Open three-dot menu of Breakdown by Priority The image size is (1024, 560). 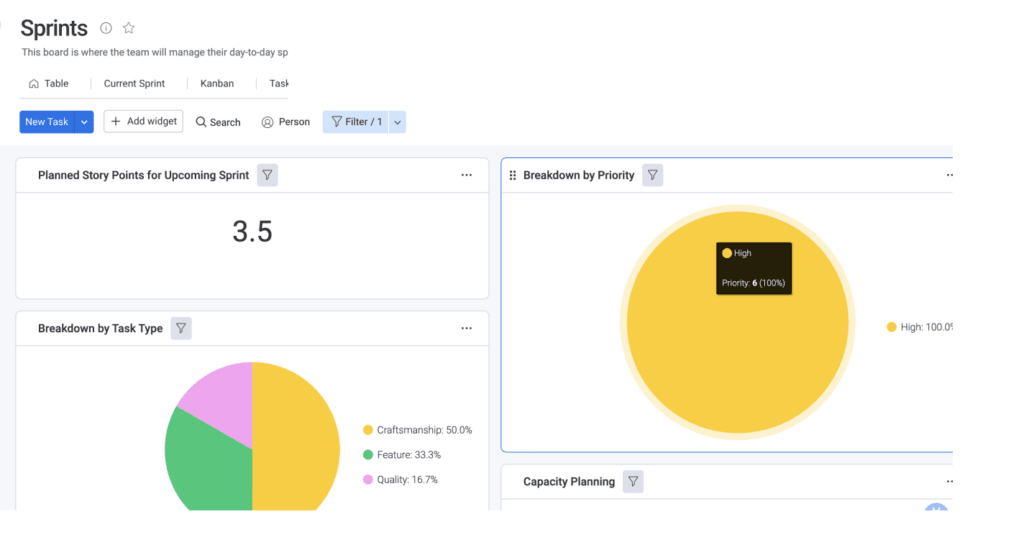pyautogui.click(x=949, y=175)
